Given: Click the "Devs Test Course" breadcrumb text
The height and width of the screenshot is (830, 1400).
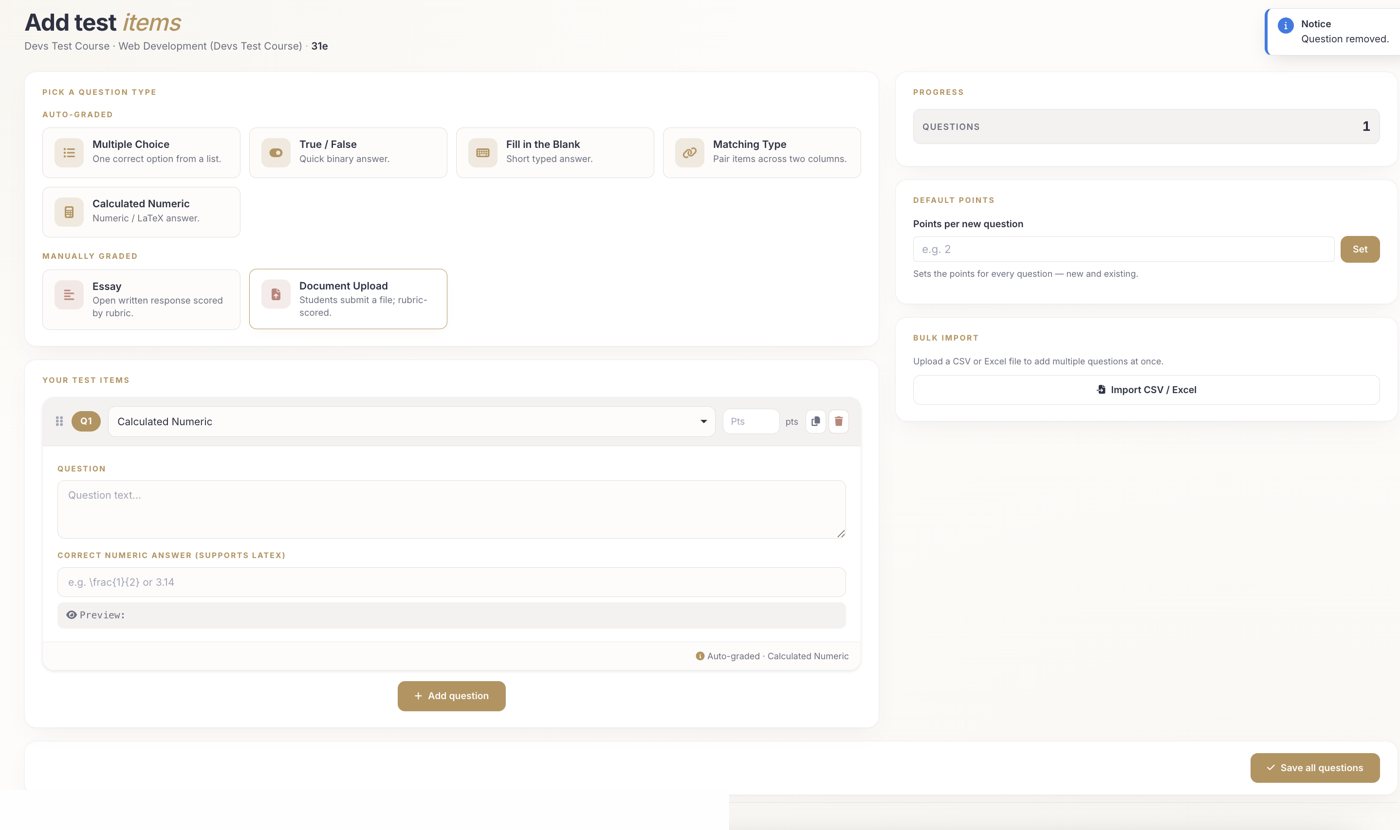Looking at the screenshot, I should 67,46.
